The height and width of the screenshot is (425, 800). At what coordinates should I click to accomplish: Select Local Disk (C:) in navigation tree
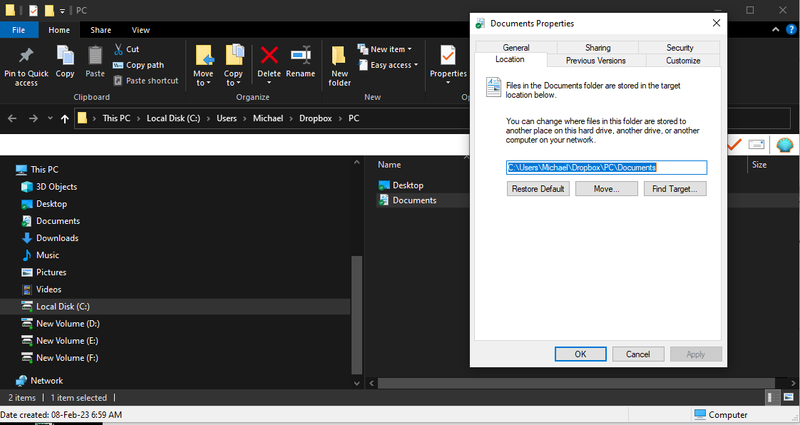click(63, 307)
